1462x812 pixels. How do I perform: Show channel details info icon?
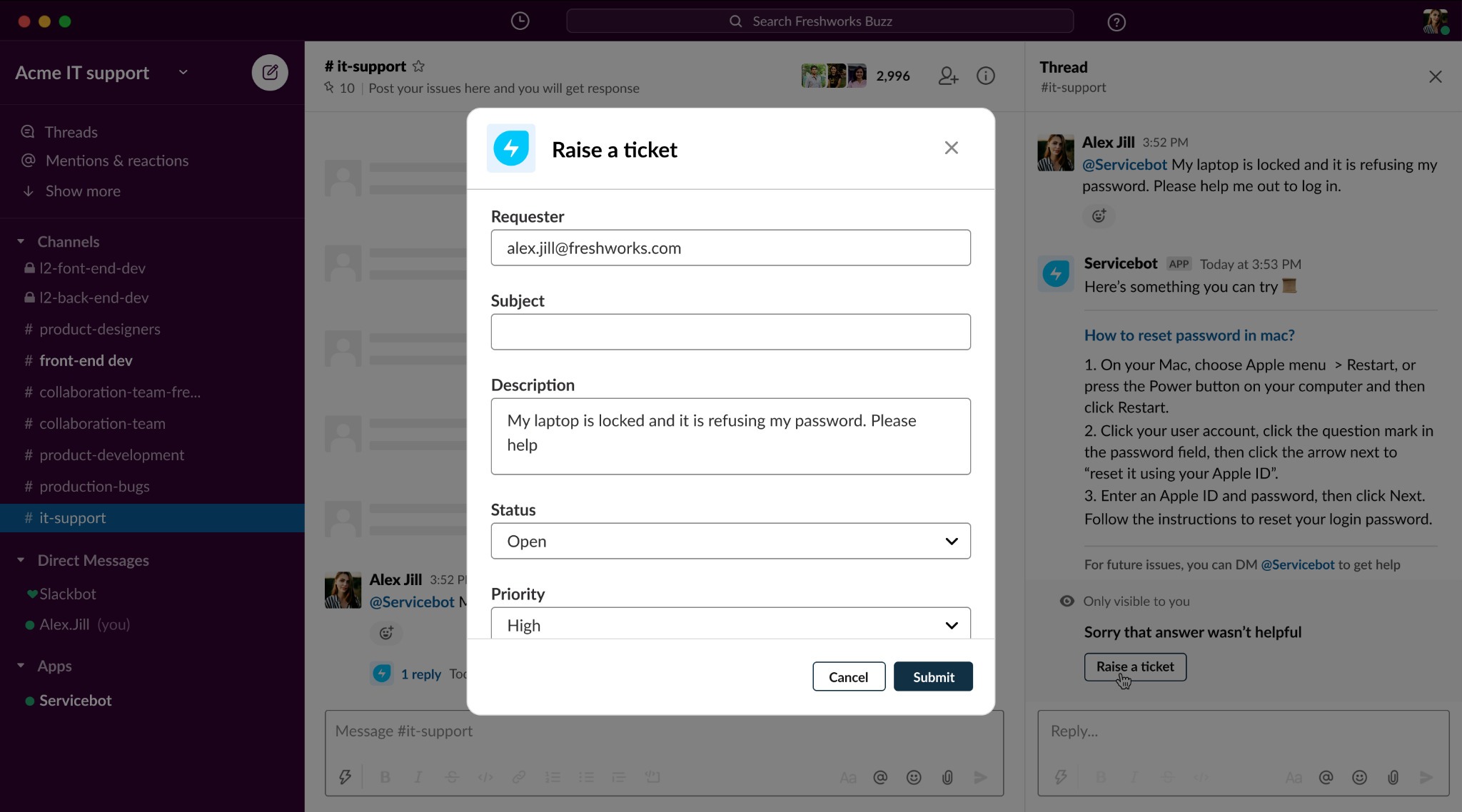986,76
